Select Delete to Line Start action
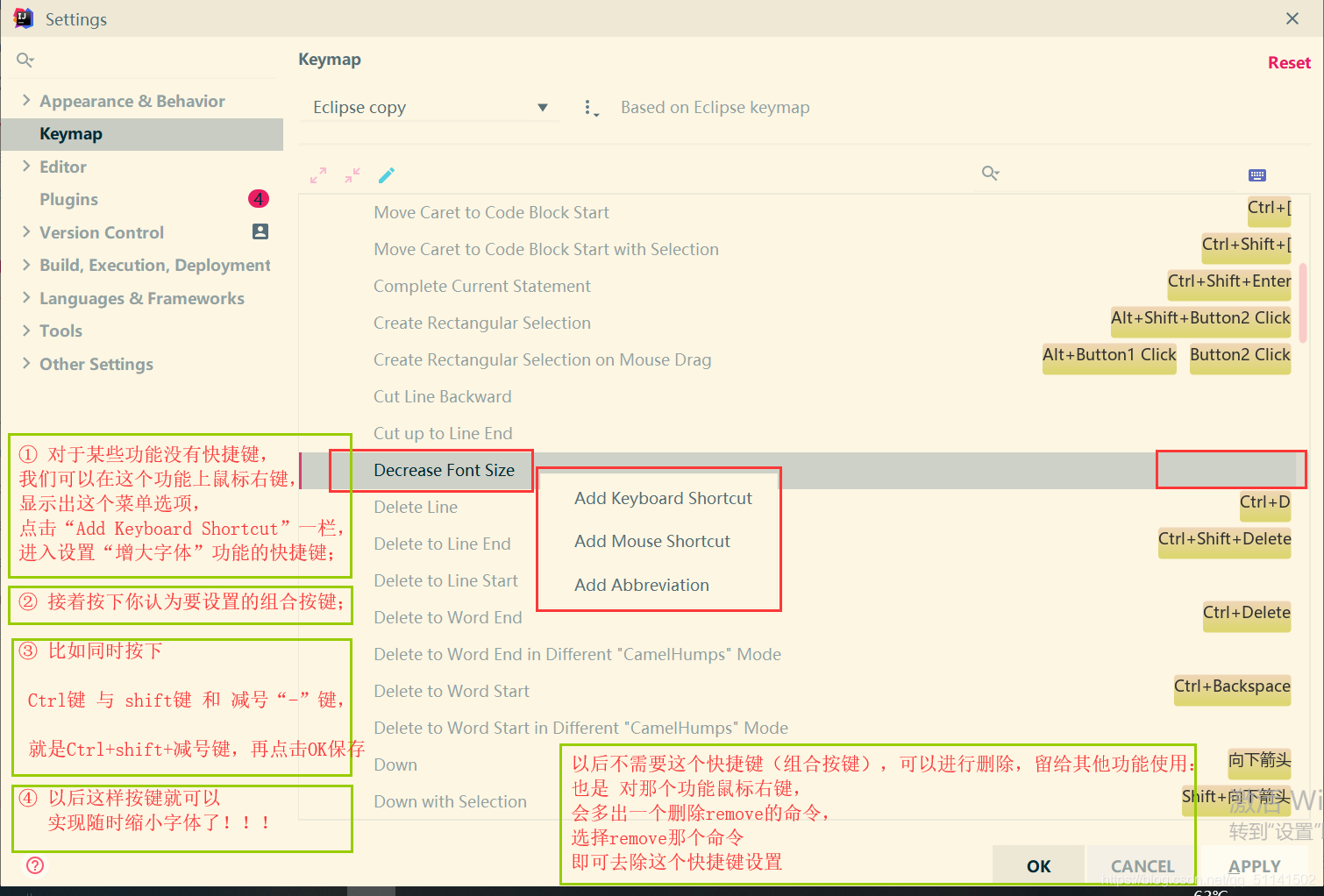 [445, 580]
